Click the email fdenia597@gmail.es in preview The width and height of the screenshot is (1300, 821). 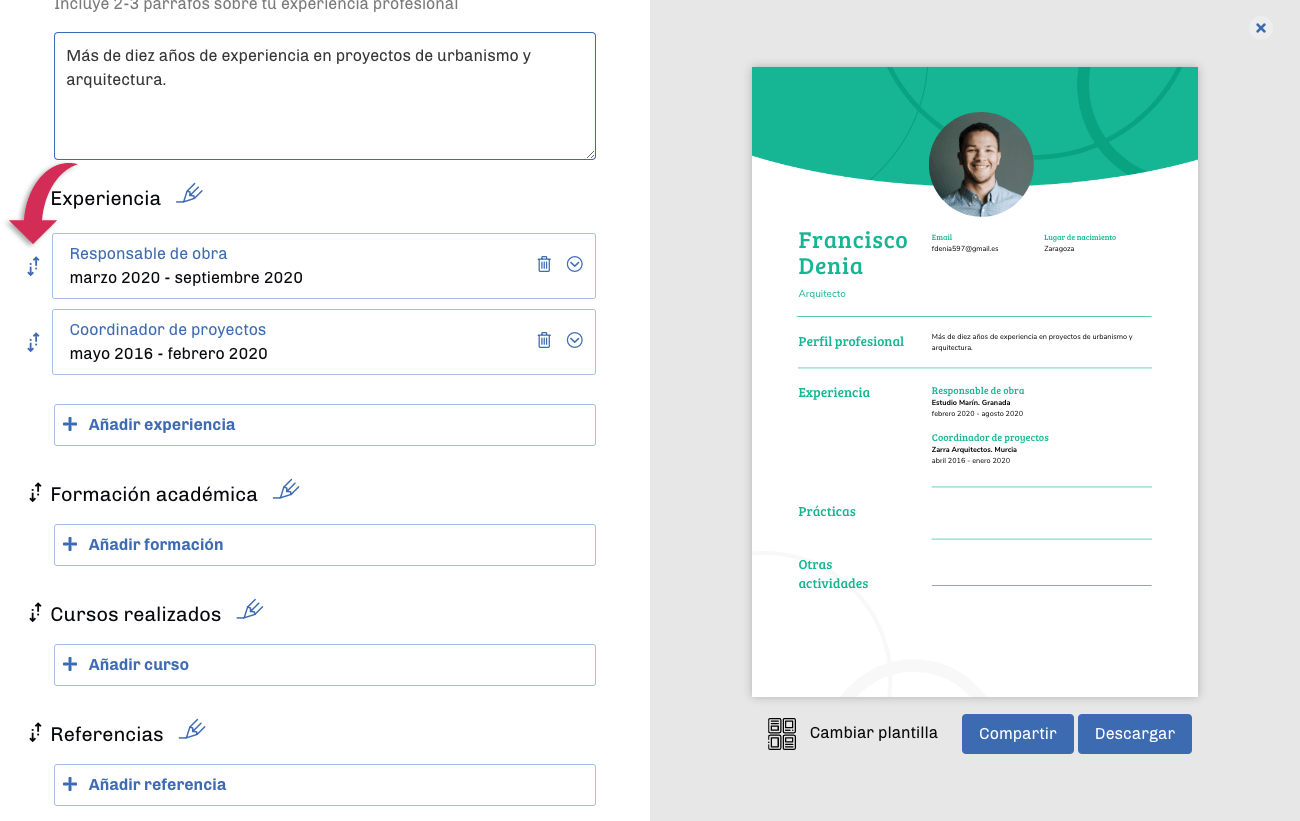965,248
